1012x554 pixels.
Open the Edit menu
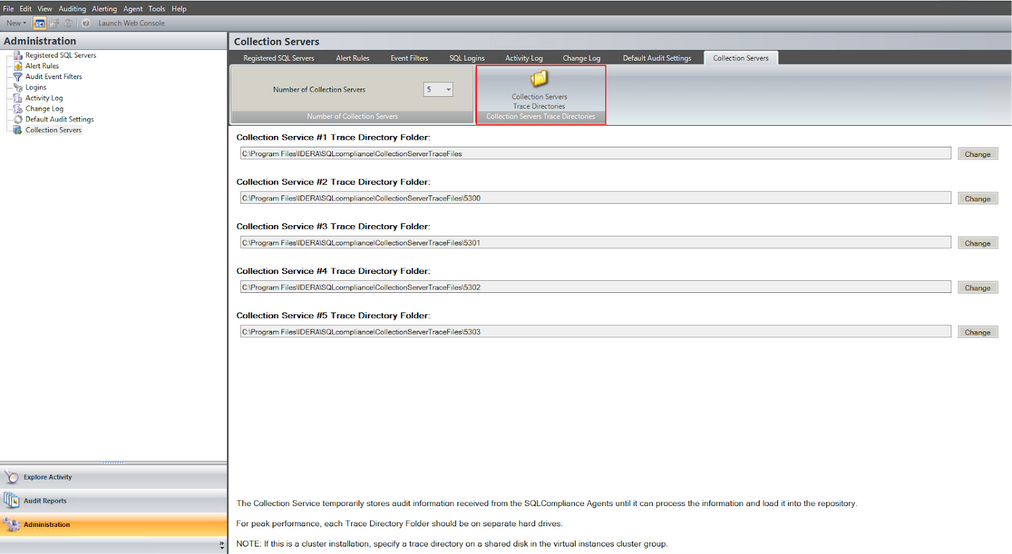(x=25, y=8)
